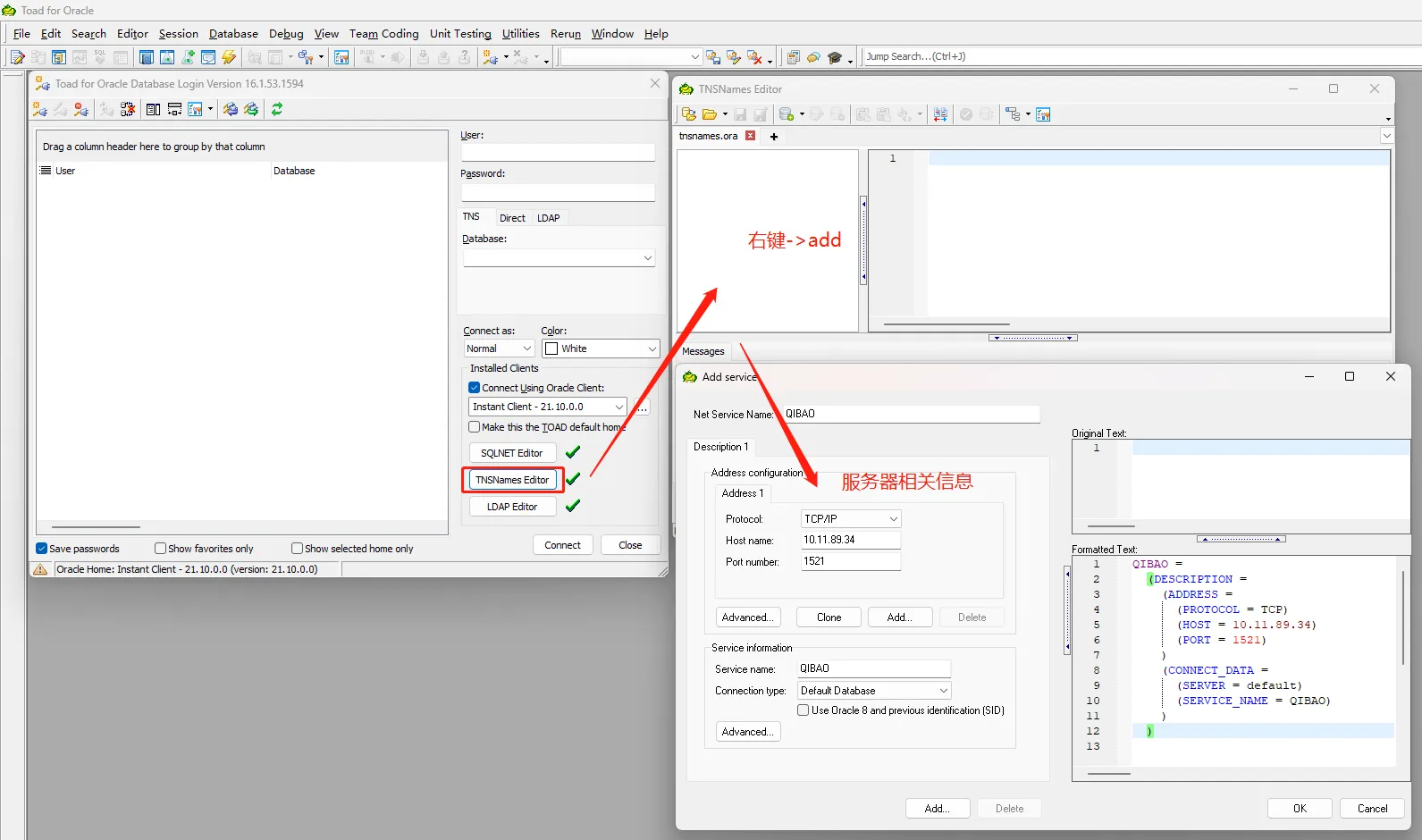Click the Clone address button
The image size is (1422, 840).
coord(829,617)
